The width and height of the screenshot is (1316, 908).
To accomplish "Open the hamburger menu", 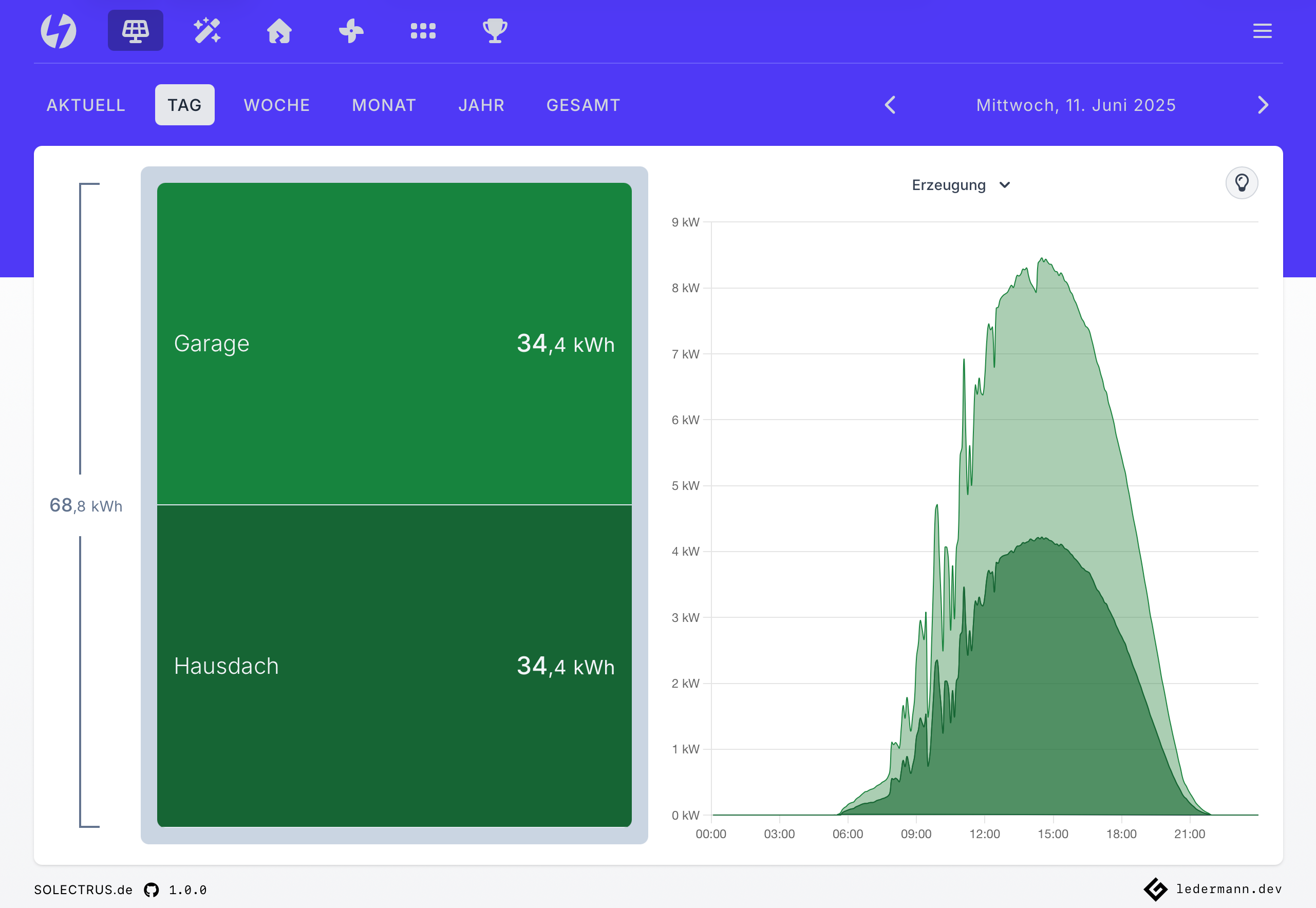I will 1262,31.
